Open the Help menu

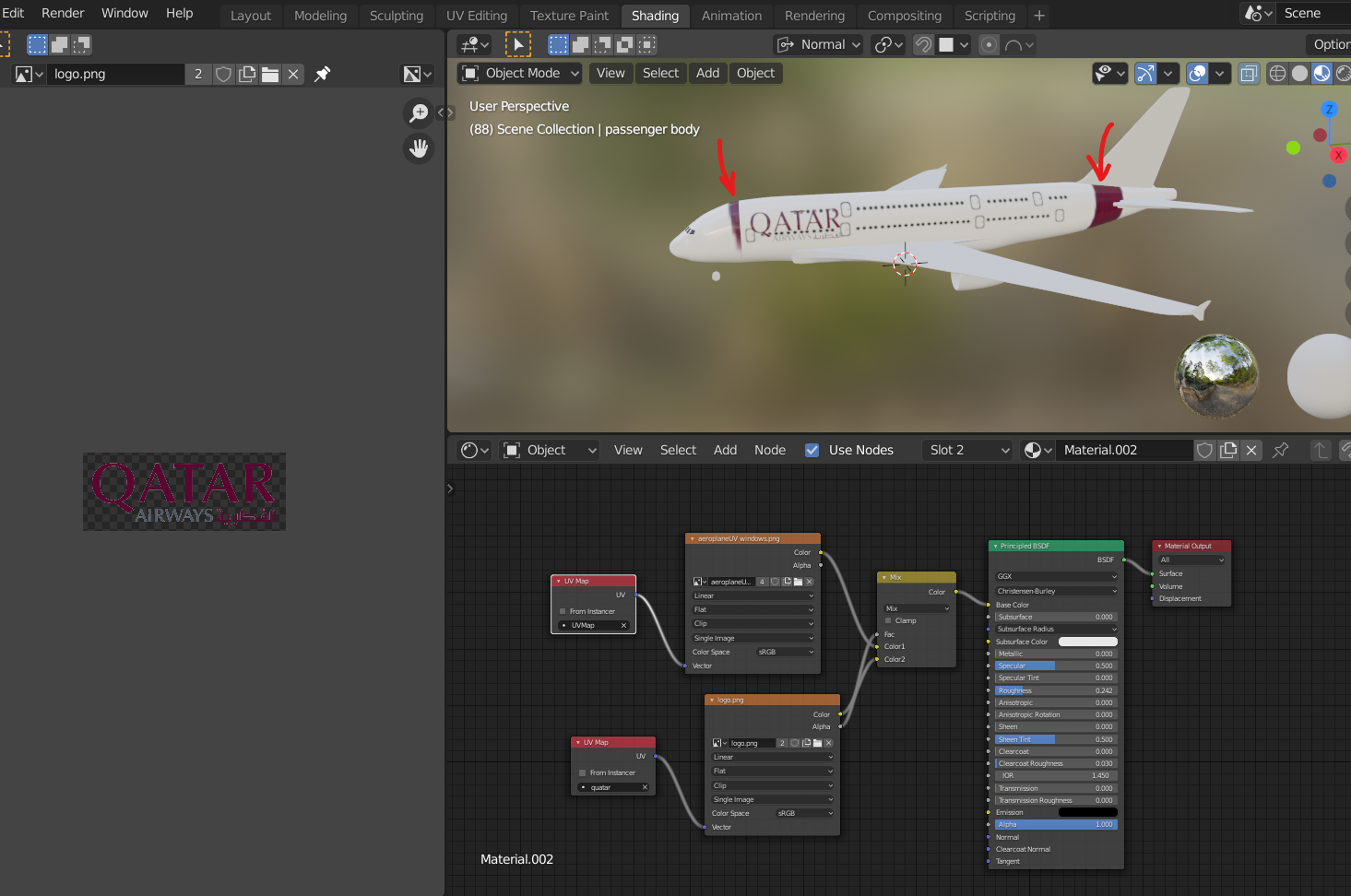click(179, 13)
